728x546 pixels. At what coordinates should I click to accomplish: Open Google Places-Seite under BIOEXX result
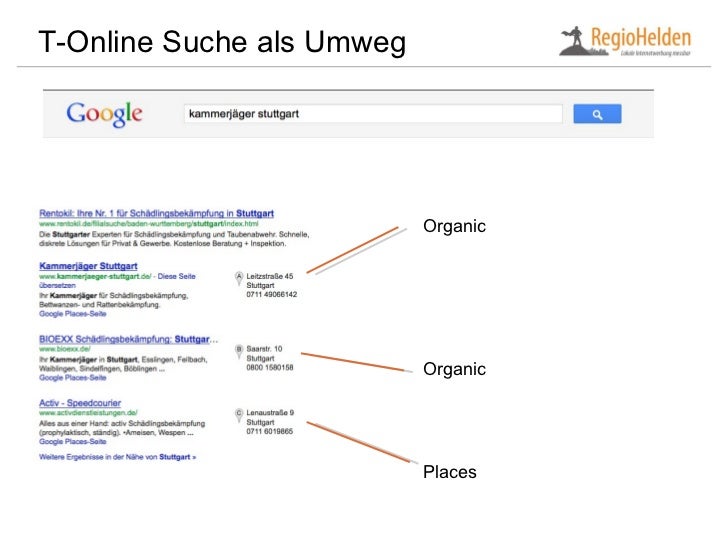(x=72, y=378)
